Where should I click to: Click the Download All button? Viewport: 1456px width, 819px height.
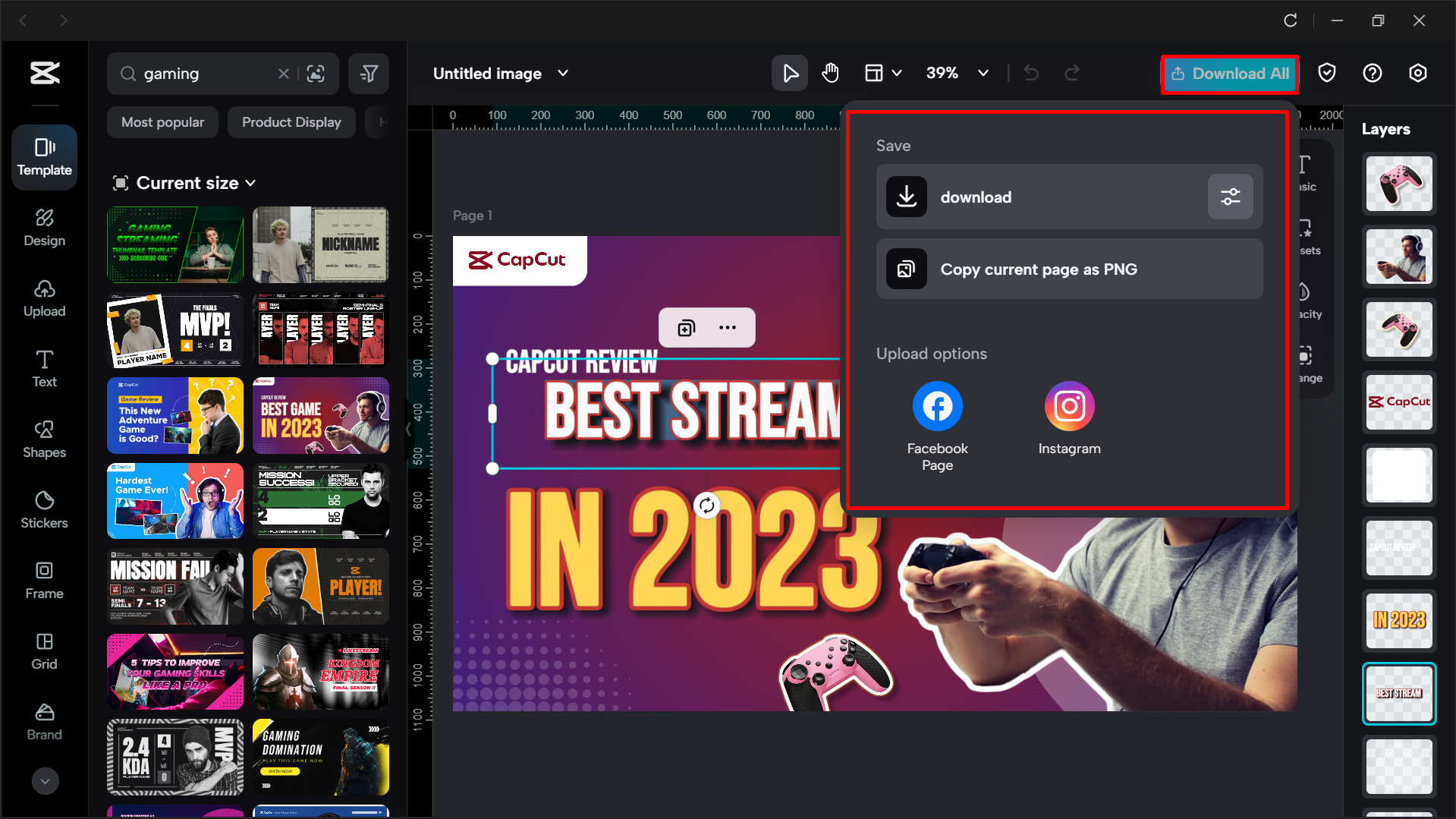pos(1229,74)
